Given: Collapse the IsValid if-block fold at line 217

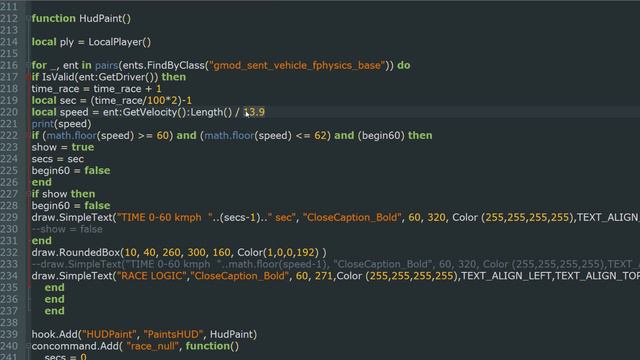Looking at the screenshot, I should (x=28, y=77).
